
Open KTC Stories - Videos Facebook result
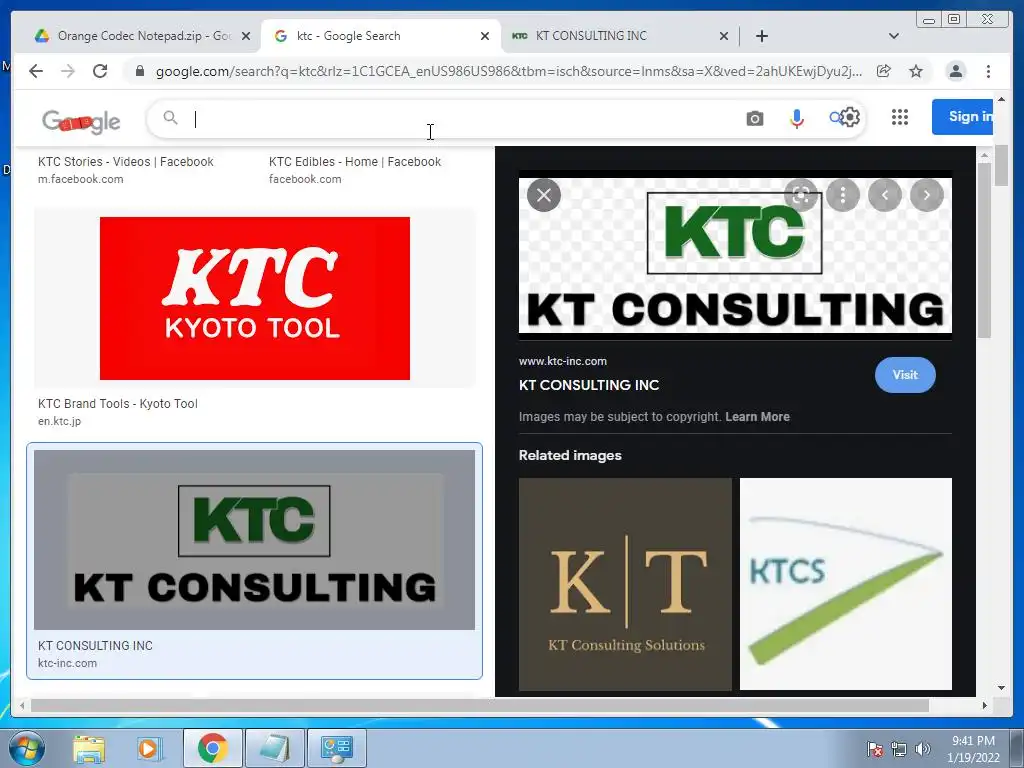pyautogui.click(x=125, y=162)
